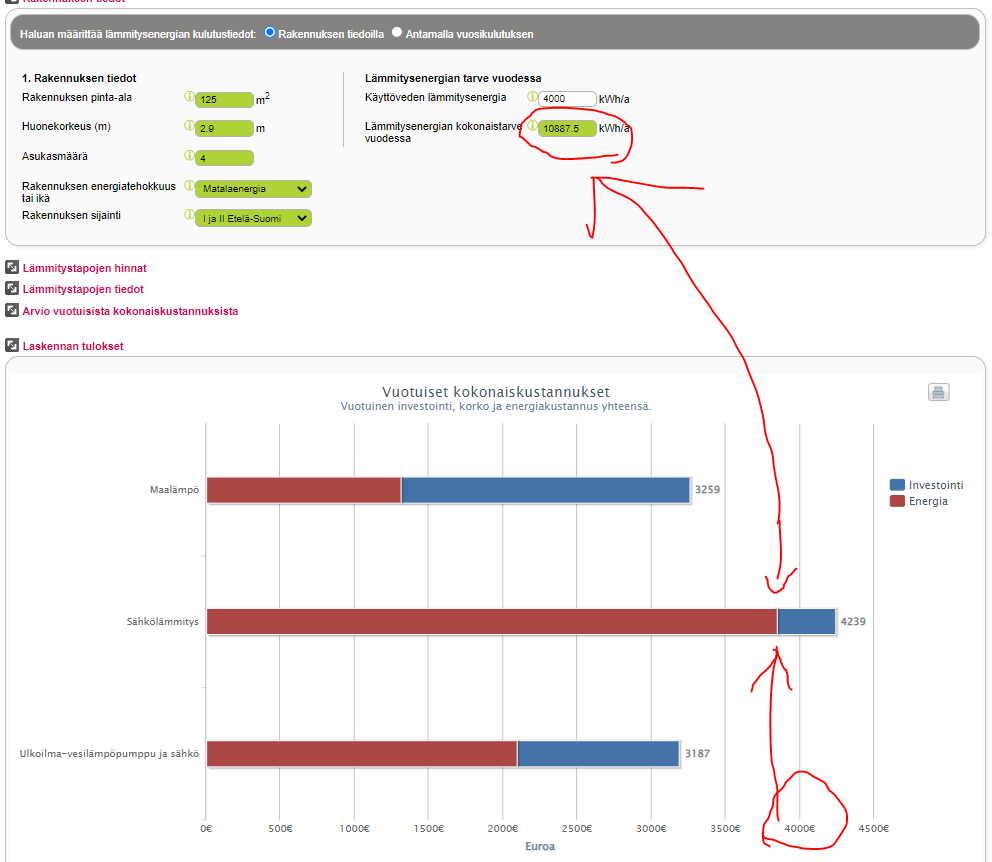Viewport: 992px width, 862px height.
Task: Click the chart print icon
Action: (938, 392)
